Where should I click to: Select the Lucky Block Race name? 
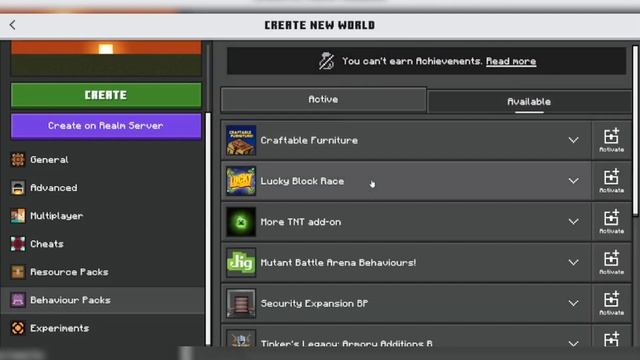click(302, 181)
